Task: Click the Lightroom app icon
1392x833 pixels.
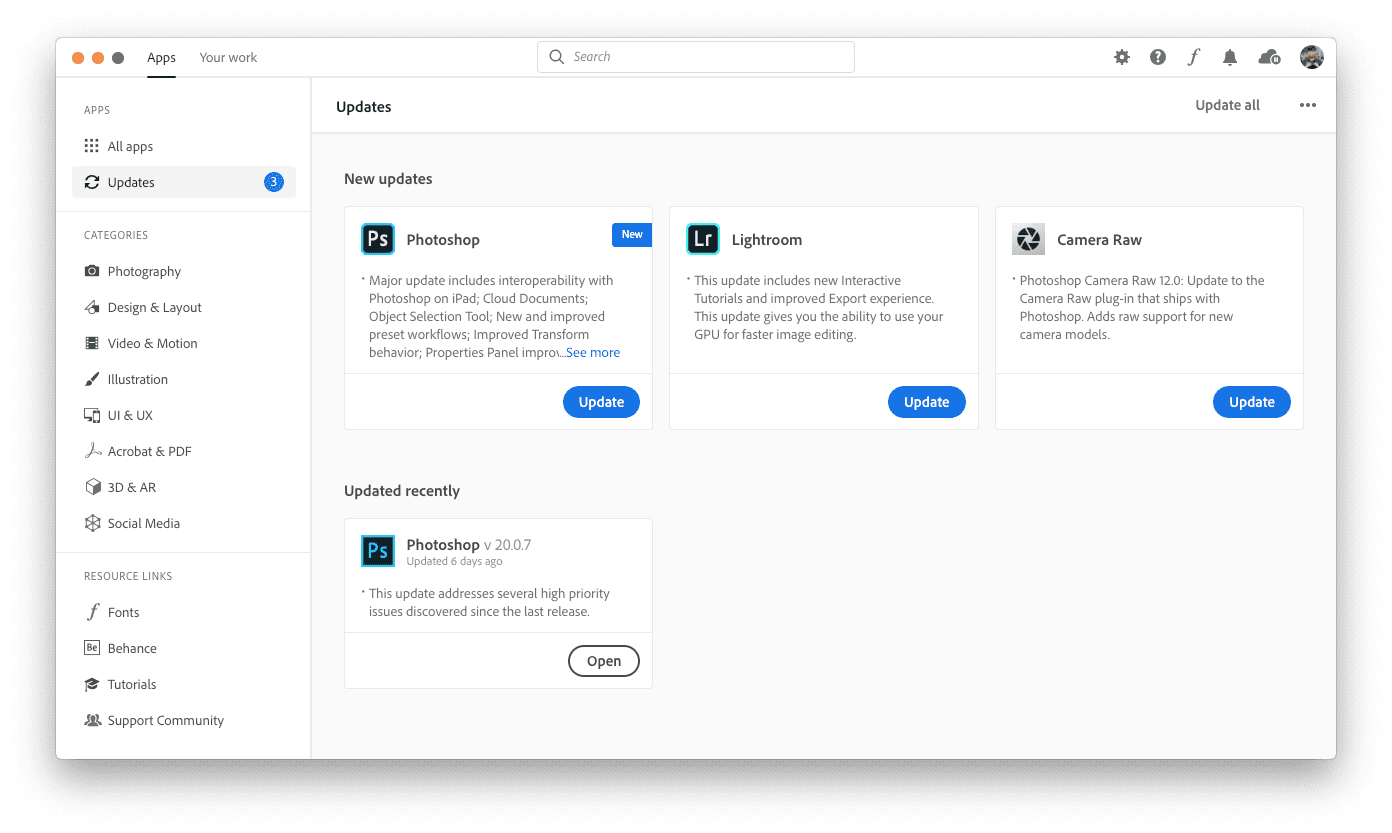Action: (x=703, y=239)
